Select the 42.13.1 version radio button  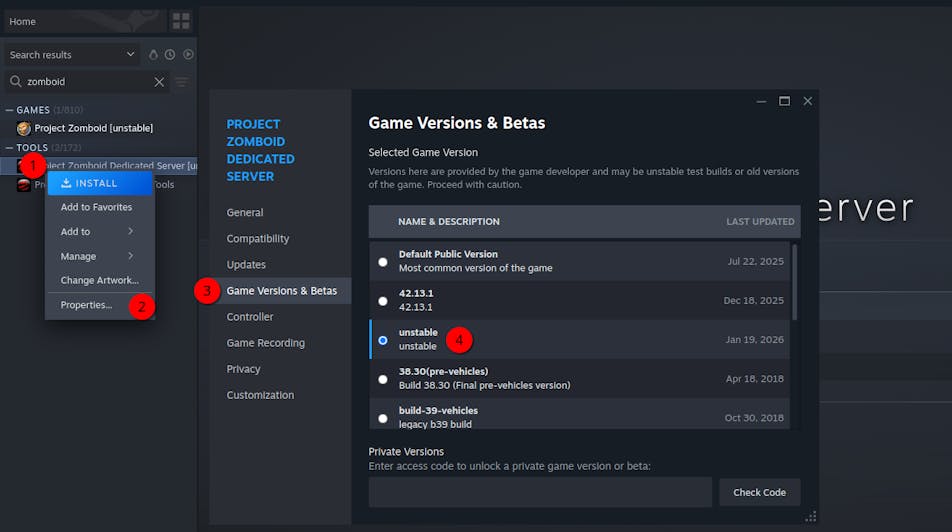[x=383, y=301]
